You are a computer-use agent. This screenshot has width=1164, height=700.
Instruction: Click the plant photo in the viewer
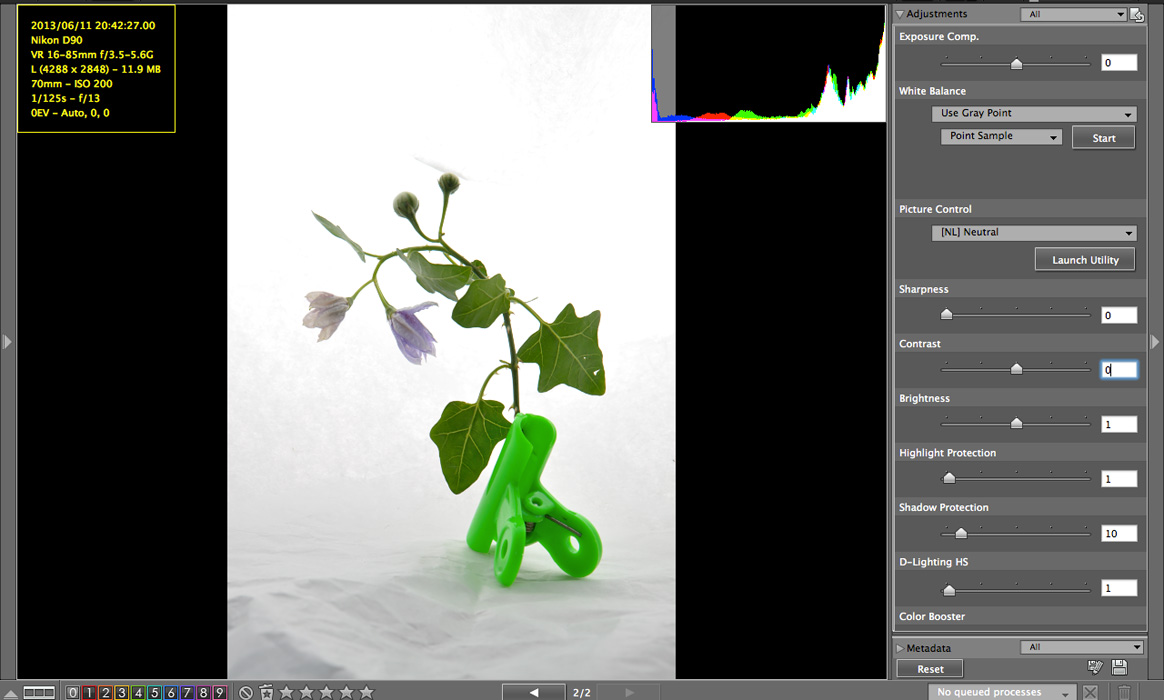[x=451, y=341]
